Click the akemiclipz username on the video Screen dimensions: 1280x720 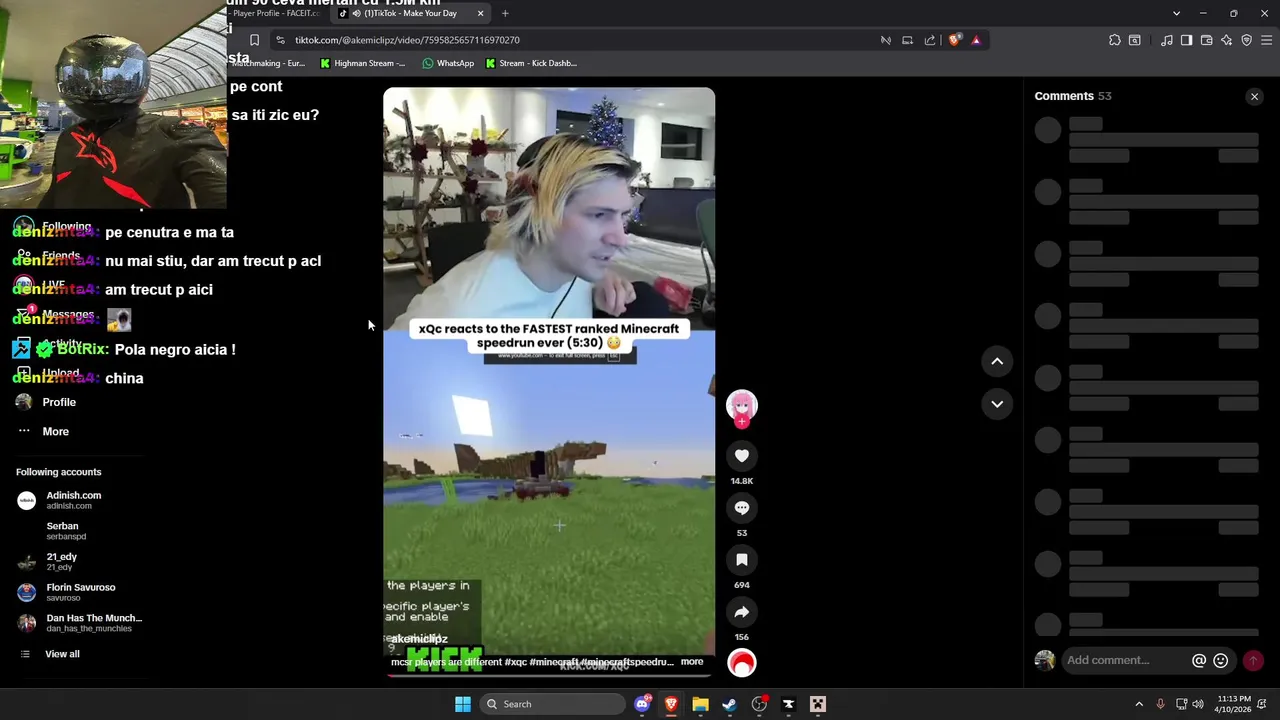tap(418, 639)
